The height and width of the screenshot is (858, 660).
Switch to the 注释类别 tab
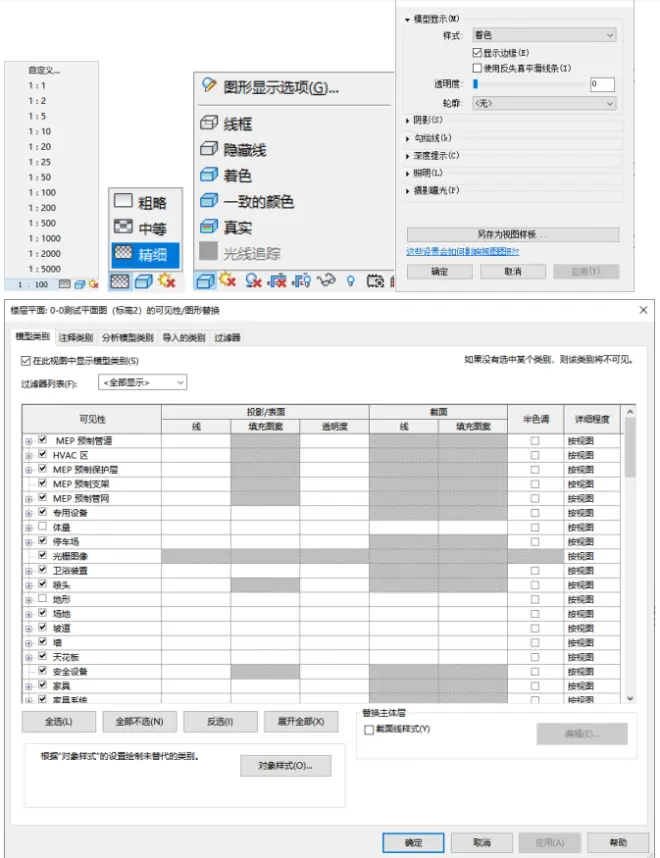coord(76,338)
